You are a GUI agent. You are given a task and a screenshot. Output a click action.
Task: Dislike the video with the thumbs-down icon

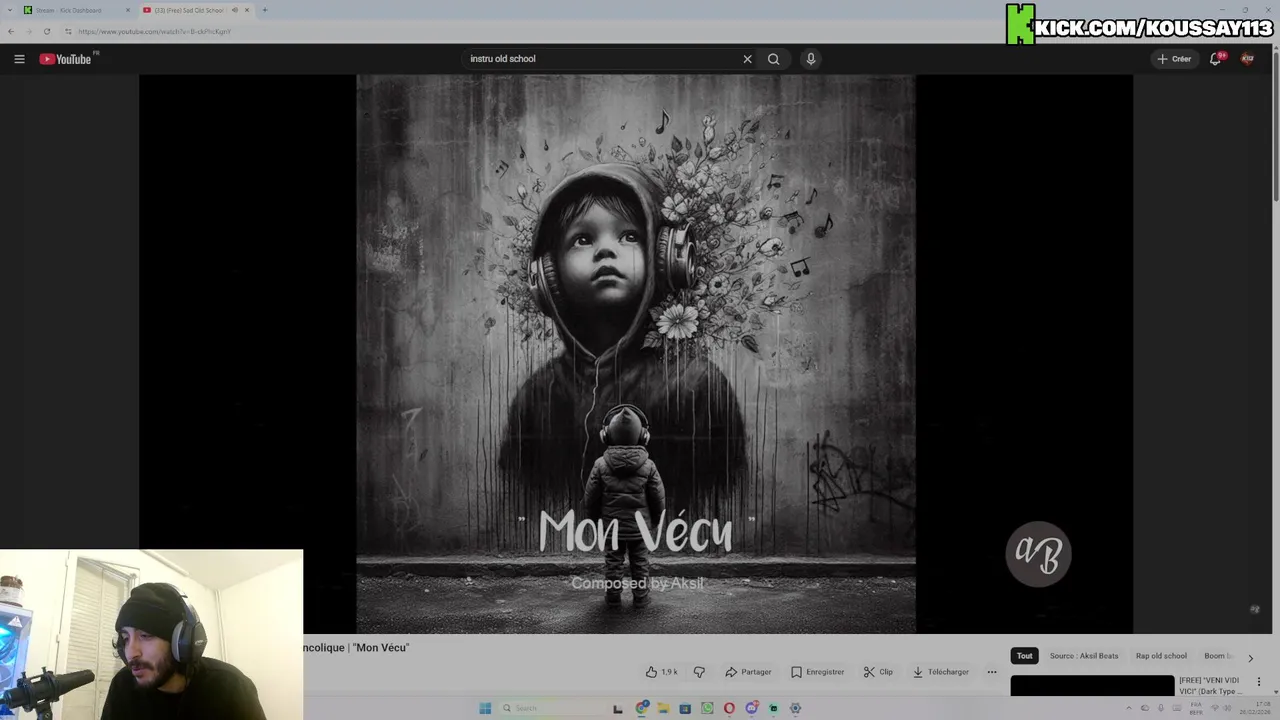(699, 672)
